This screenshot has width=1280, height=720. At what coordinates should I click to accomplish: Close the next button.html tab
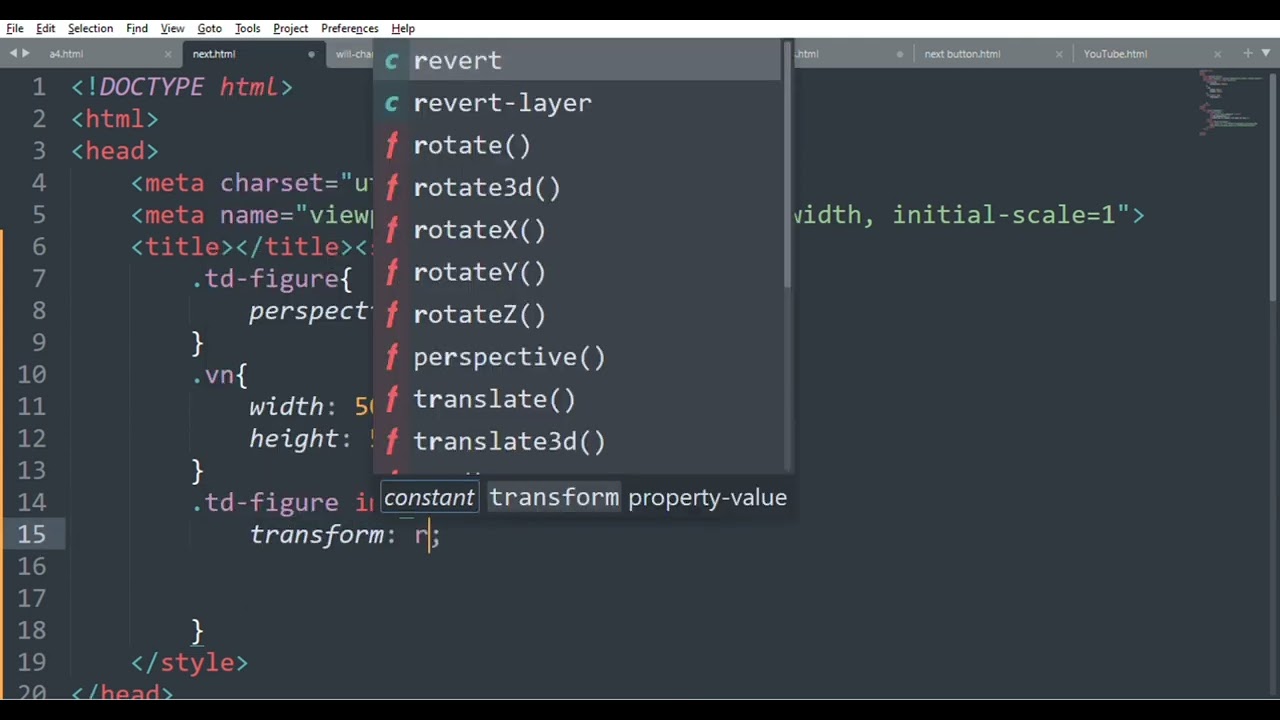(1059, 54)
